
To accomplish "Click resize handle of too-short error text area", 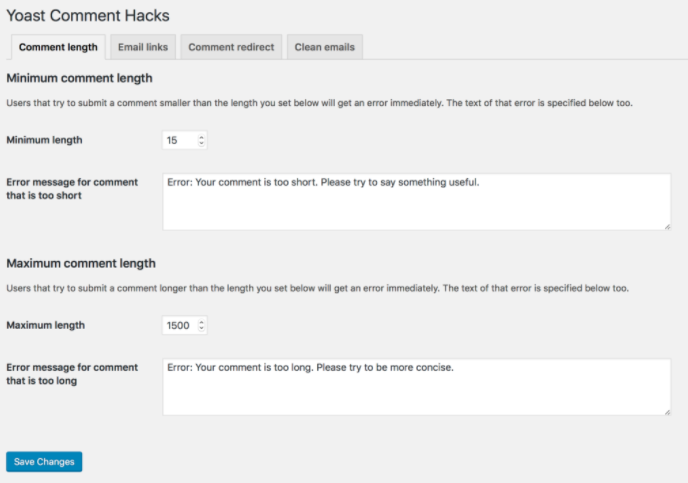I will [667, 226].
